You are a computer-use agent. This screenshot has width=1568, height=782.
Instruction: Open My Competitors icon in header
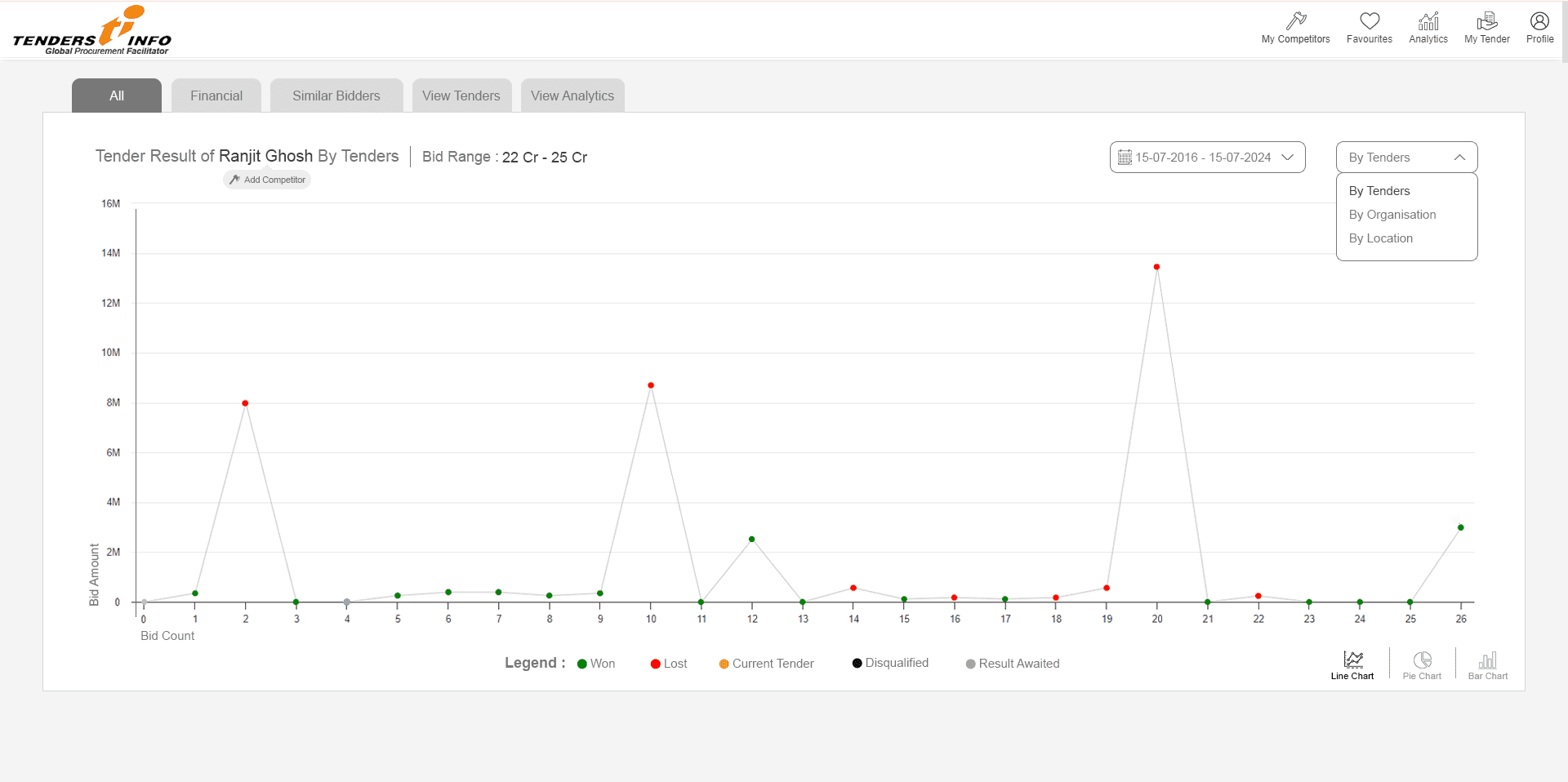point(1295,22)
